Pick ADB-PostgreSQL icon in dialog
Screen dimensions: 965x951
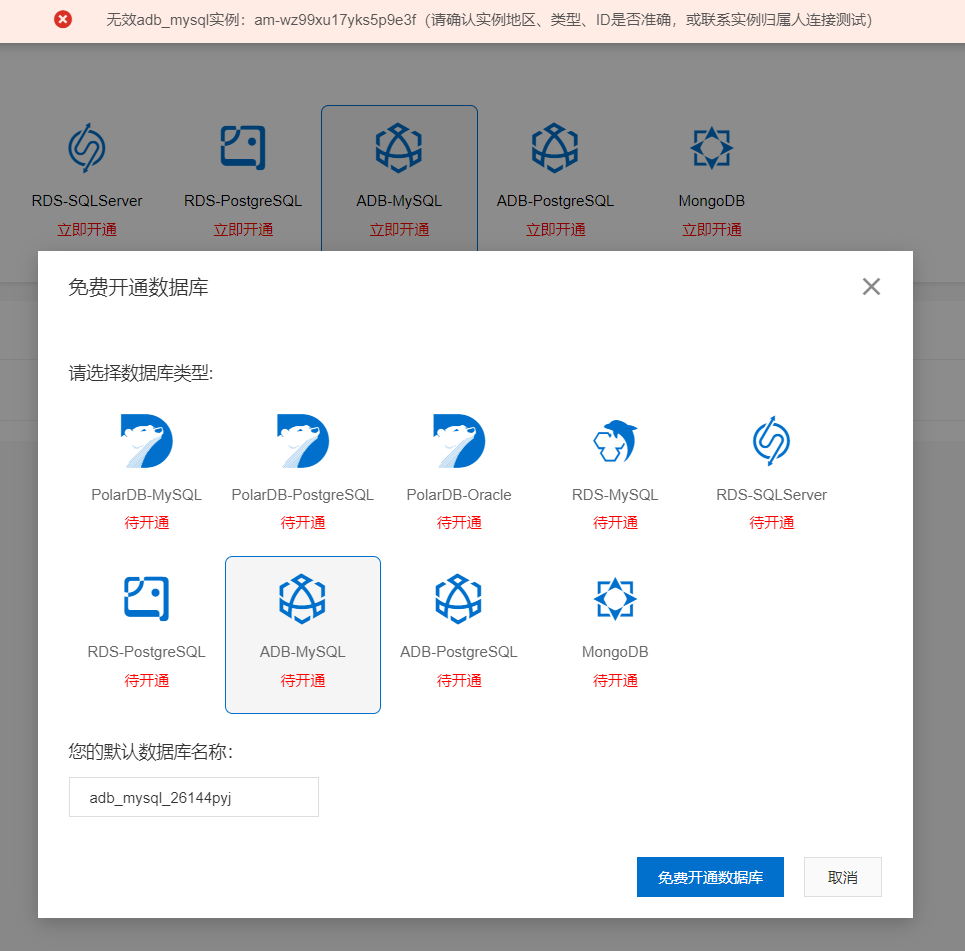(x=458, y=598)
